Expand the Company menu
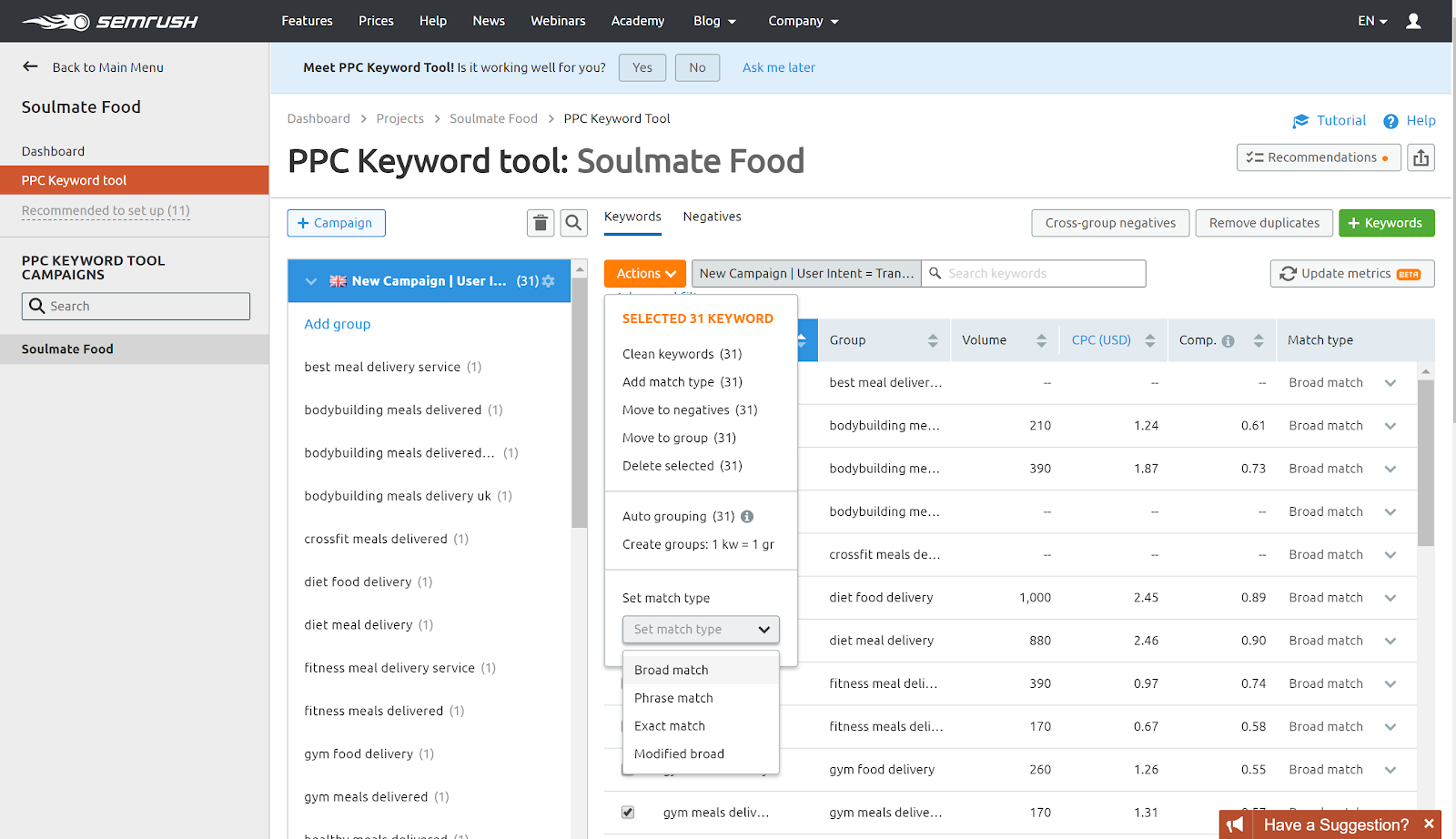The image size is (1456, 839). (804, 21)
